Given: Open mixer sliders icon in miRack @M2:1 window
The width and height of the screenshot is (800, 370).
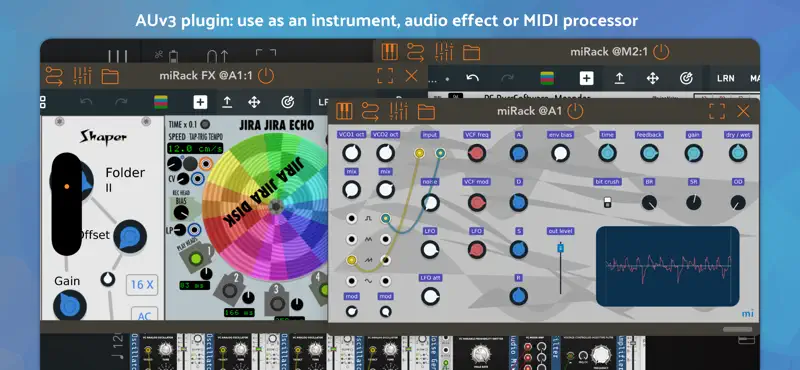Looking at the screenshot, I should tap(444, 52).
